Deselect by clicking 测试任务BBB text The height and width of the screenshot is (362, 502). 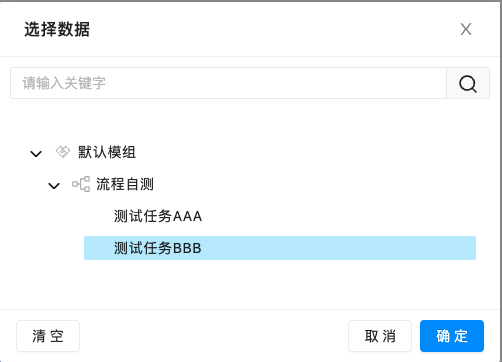pyautogui.click(x=158, y=248)
